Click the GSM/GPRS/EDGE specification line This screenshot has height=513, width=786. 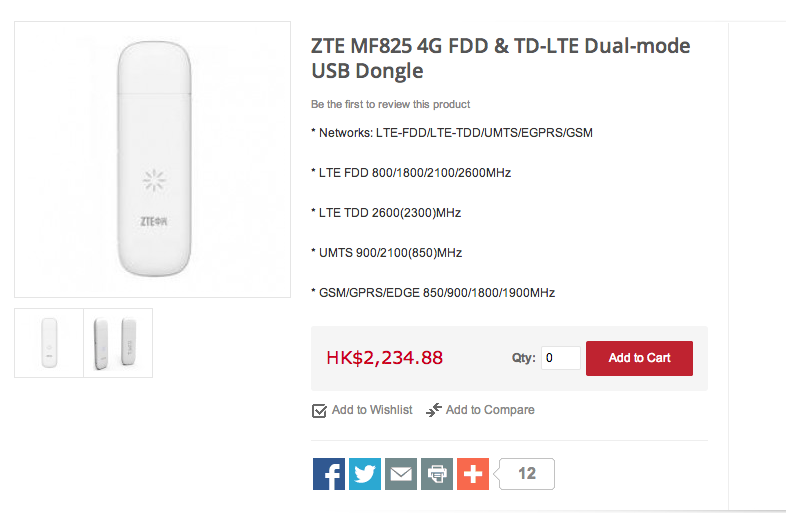[433, 293]
